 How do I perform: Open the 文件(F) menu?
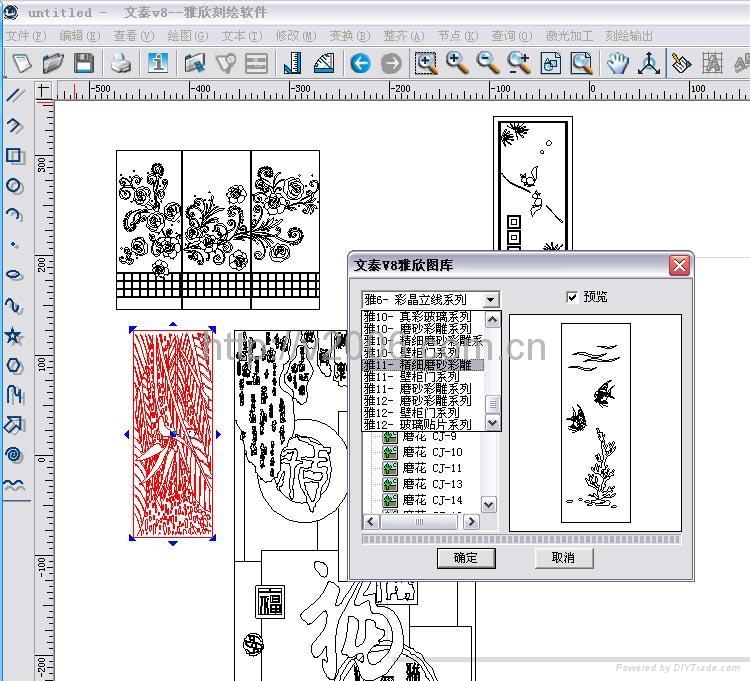coord(26,36)
